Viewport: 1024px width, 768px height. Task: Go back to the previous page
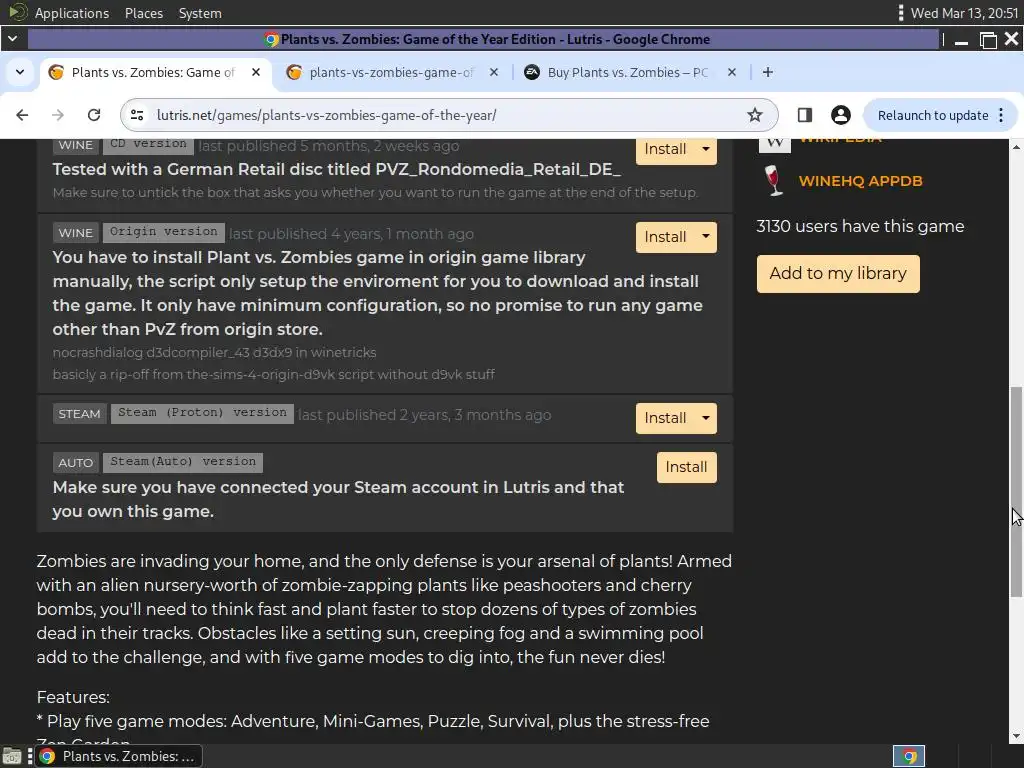22,116
